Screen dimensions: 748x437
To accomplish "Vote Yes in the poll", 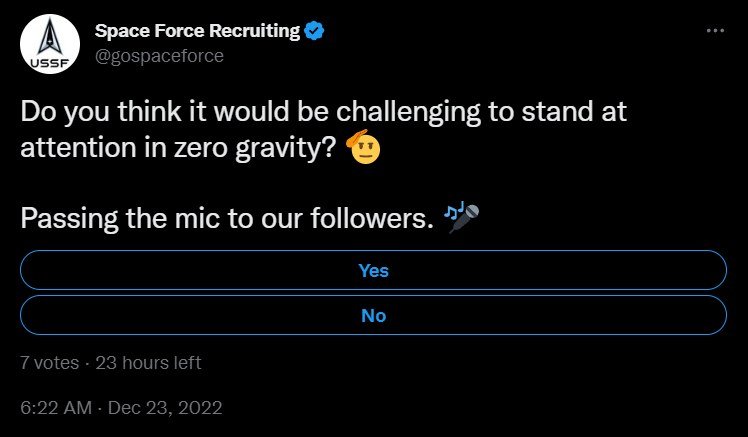I will 374,270.
